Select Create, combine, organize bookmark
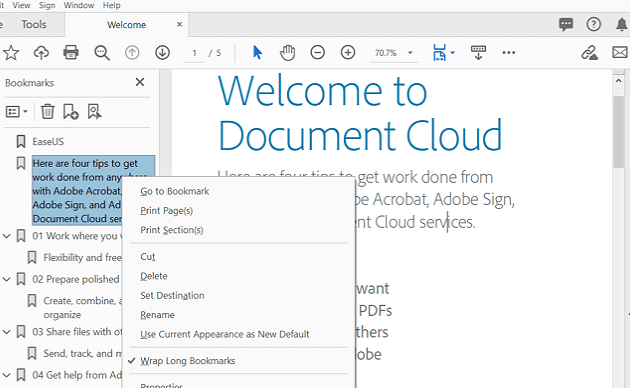The width and height of the screenshot is (630, 388). 82,307
